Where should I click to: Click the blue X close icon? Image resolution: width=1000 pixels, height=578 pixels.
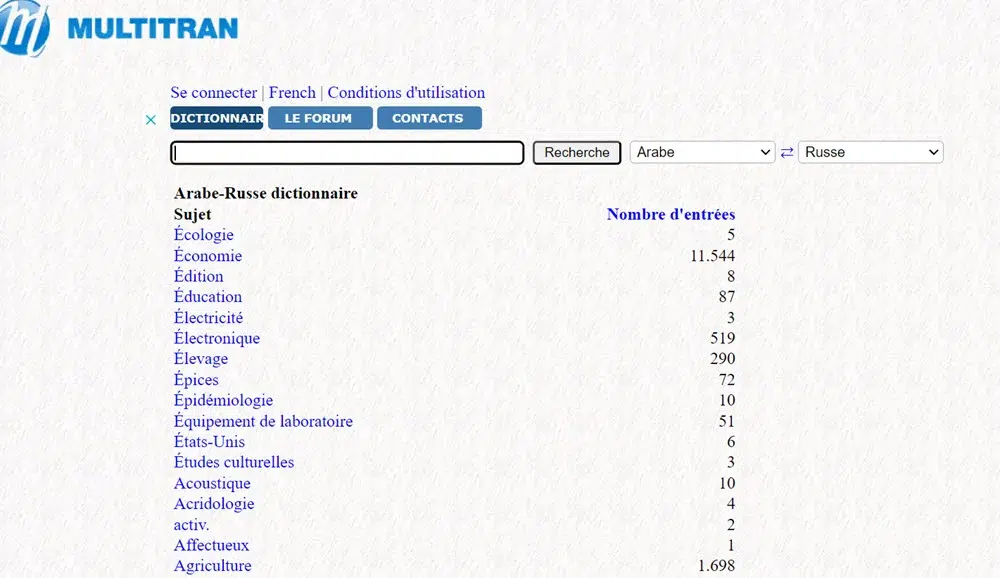151,120
